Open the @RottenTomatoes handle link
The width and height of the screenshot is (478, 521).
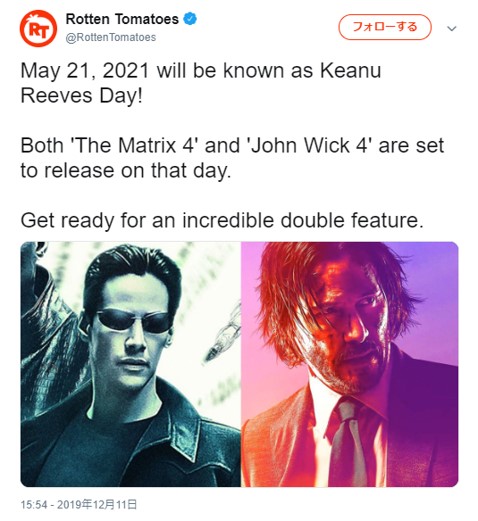(x=111, y=37)
